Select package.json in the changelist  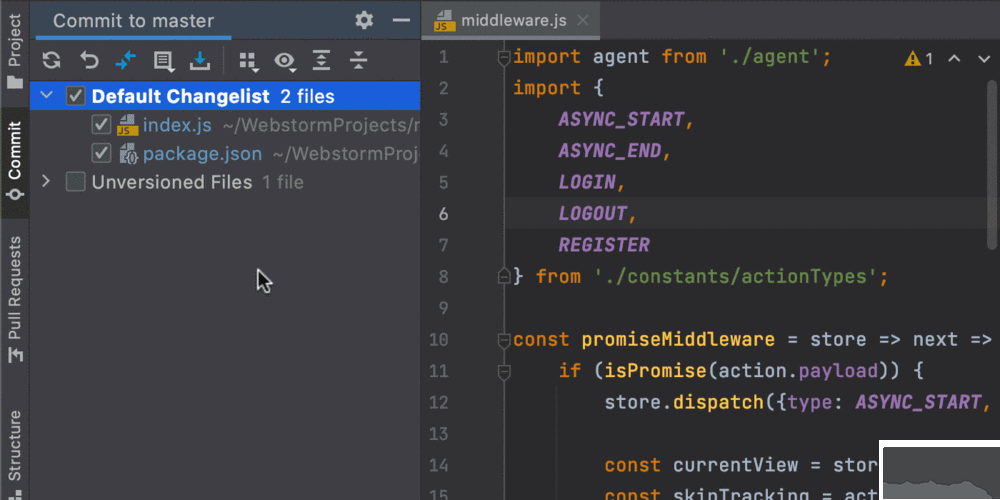pos(202,154)
